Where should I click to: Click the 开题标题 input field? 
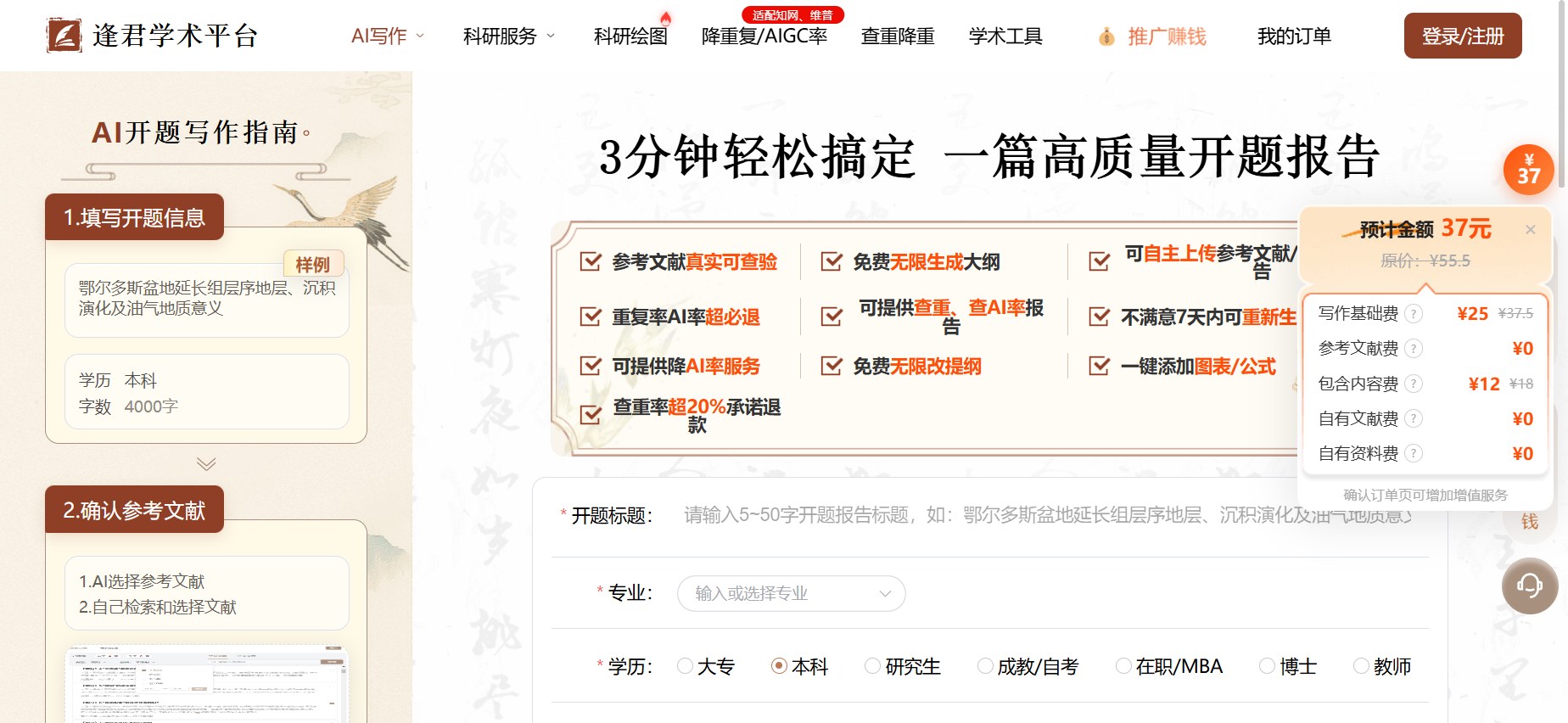(x=1048, y=515)
